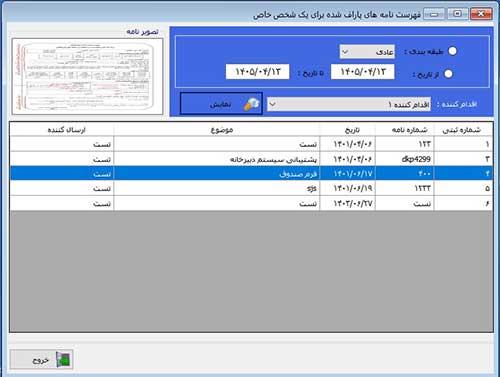Sort by شماره ثبتی column header

463,130
